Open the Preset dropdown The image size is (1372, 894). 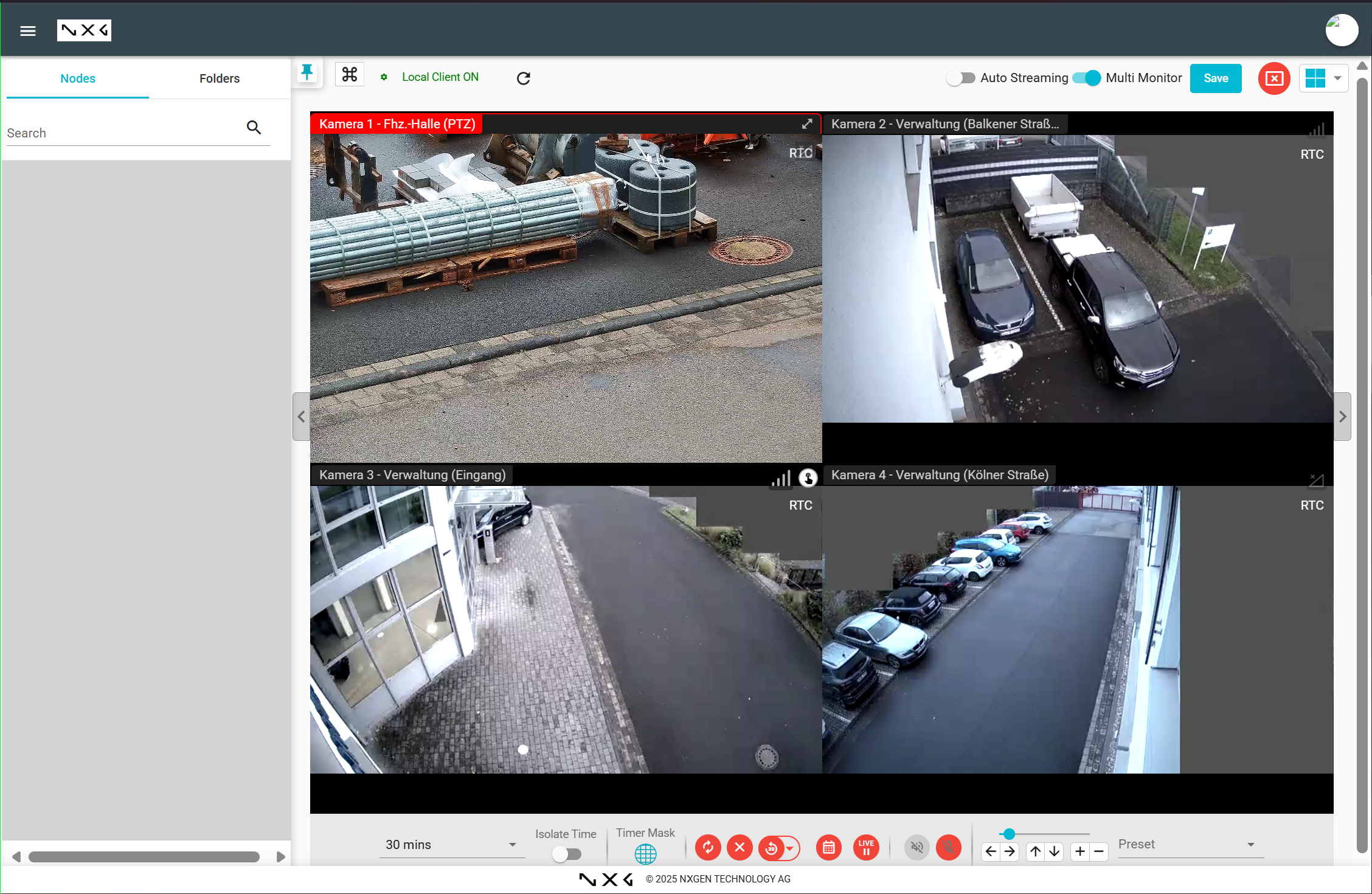point(1187,845)
